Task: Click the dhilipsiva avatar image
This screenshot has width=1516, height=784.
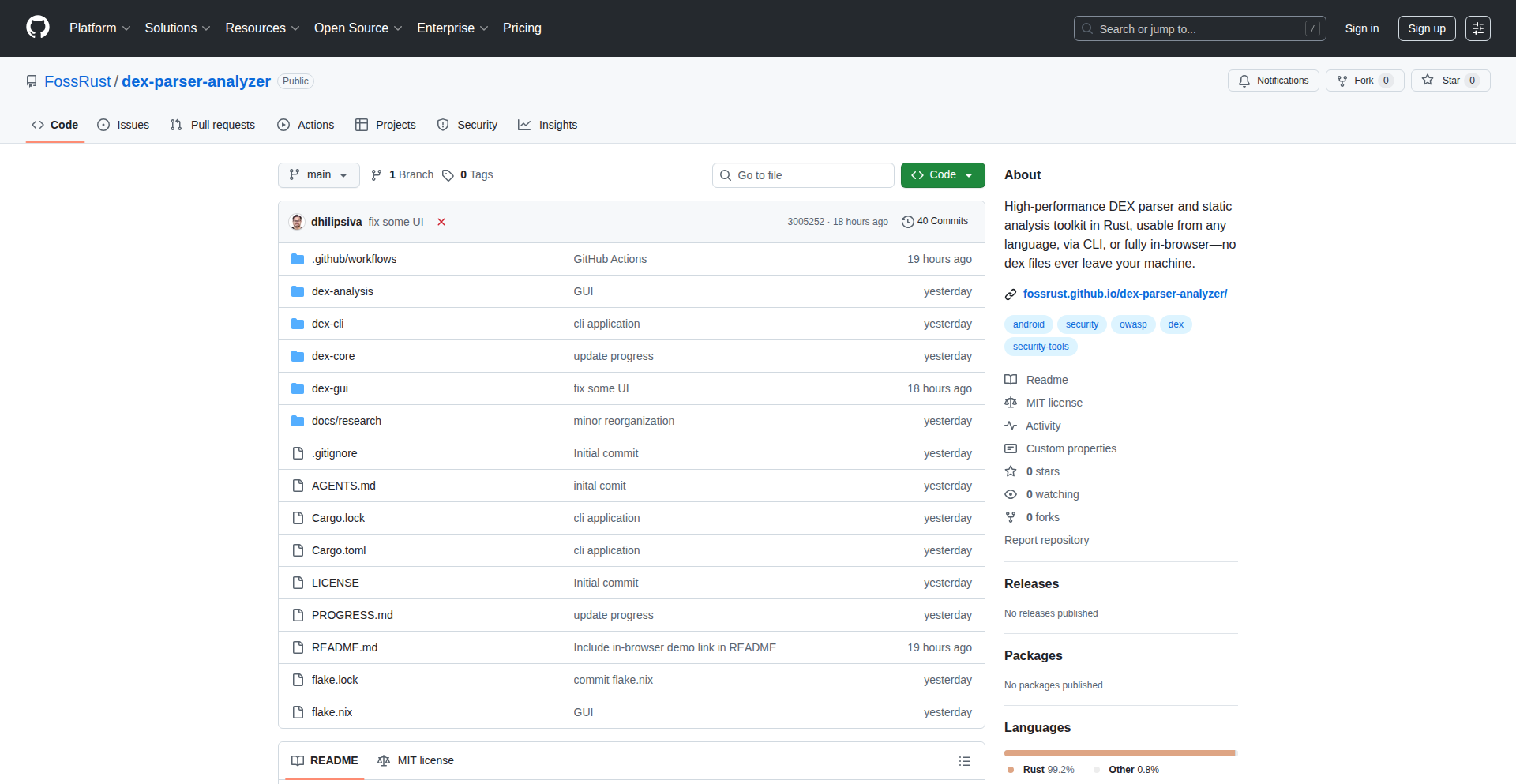Action: (x=297, y=222)
